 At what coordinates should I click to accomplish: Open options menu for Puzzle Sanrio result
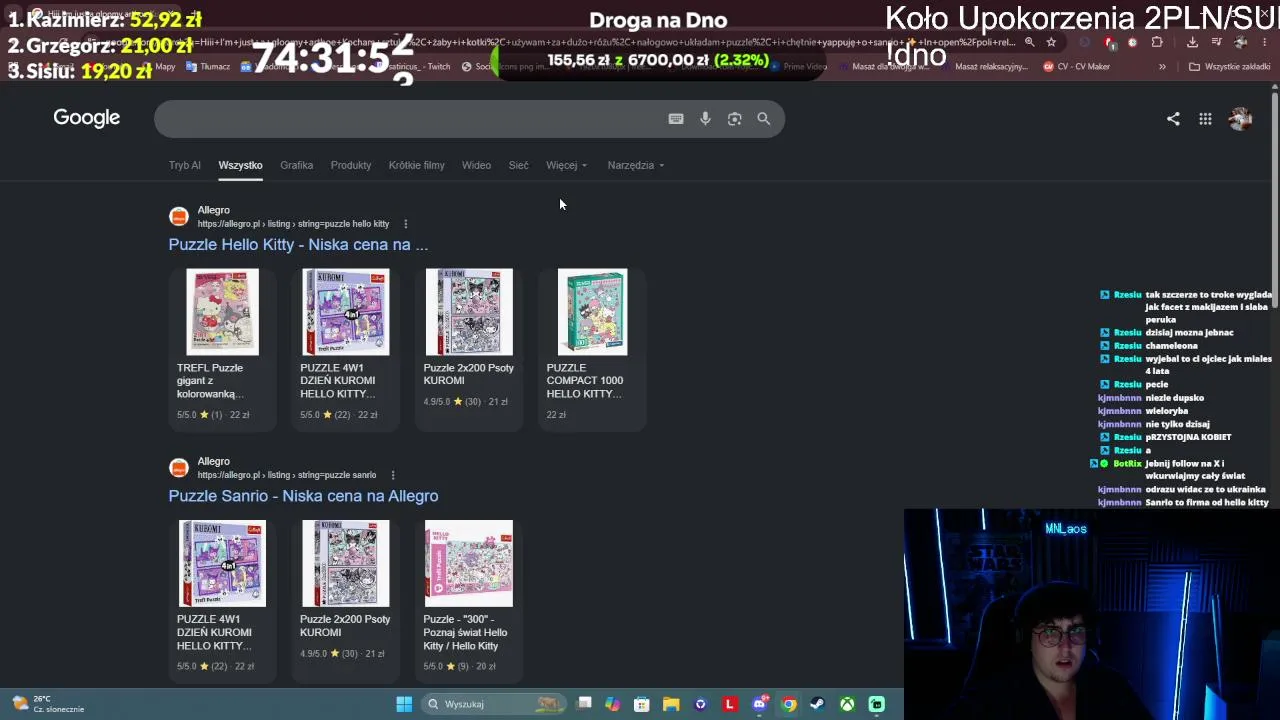pyautogui.click(x=393, y=475)
